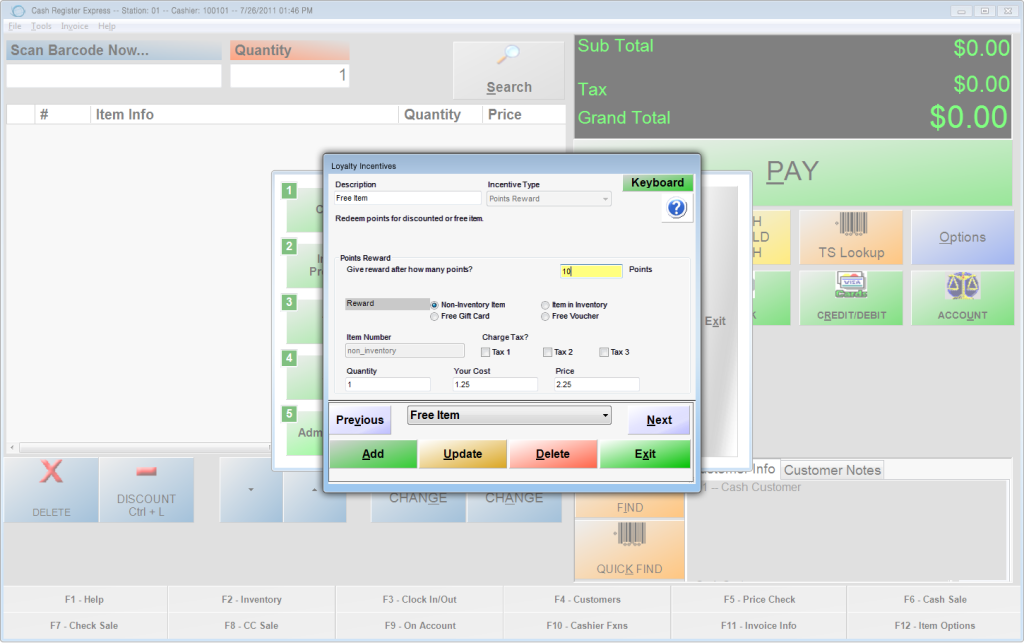Click Next incentive button
The height and width of the screenshot is (643, 1024).
point(659,420)
